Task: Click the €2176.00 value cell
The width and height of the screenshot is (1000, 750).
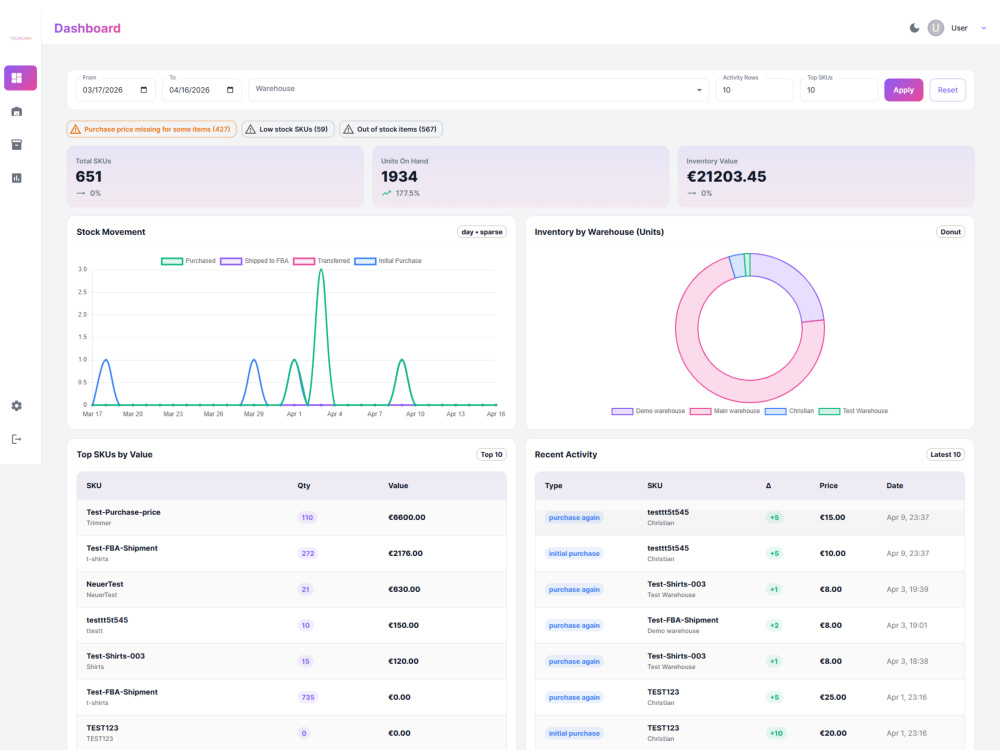Action: click(x=406, y=554)
